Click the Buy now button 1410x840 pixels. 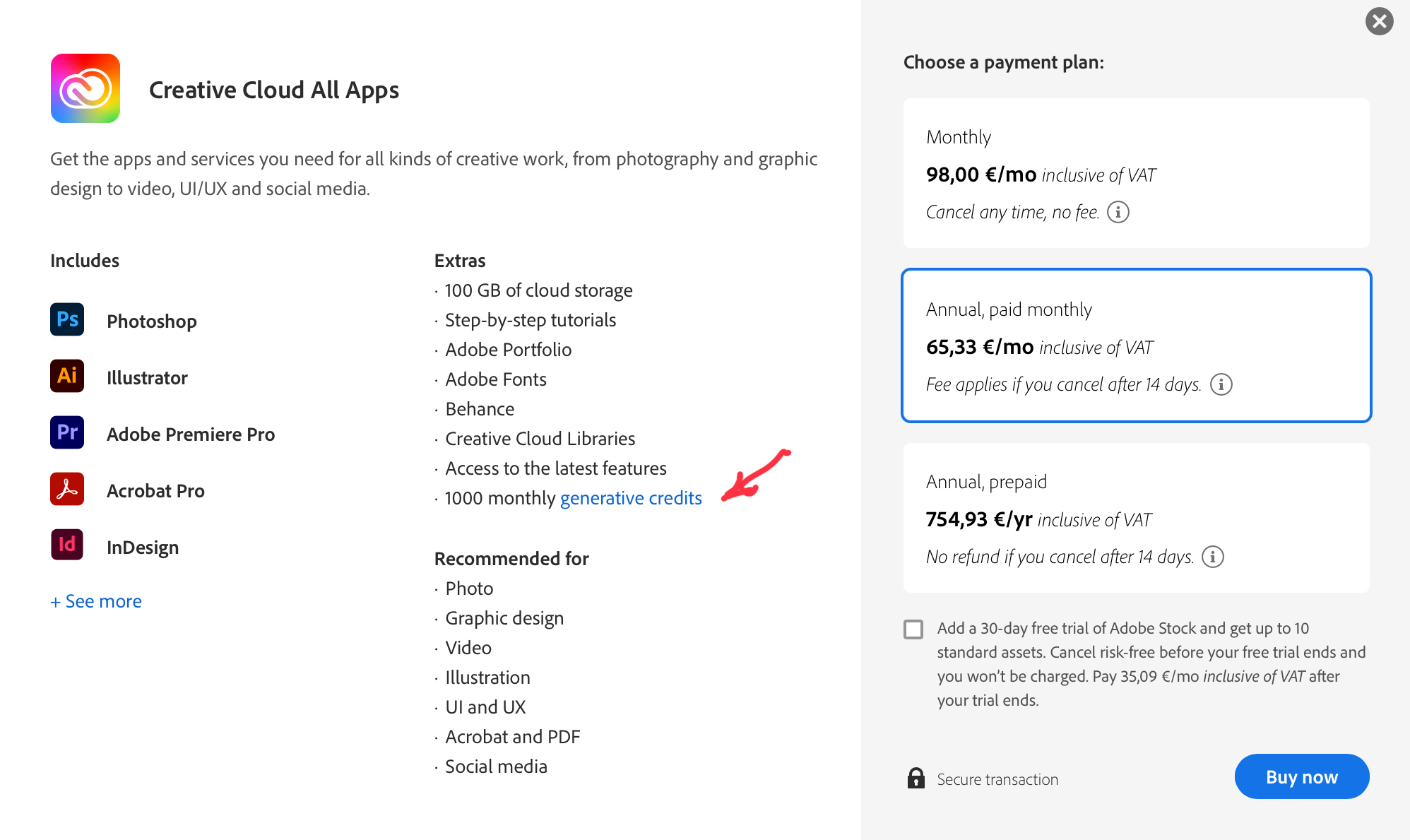[x=1301, y=776]
